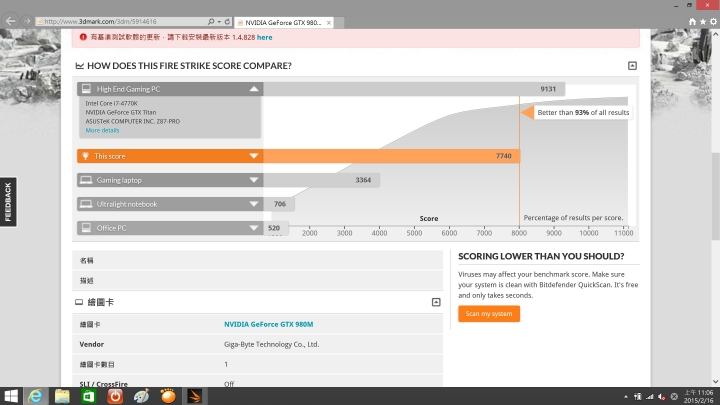Click the taskbar clock 11:06
This screenshot has width=720, height=405.
pos(698,396)
